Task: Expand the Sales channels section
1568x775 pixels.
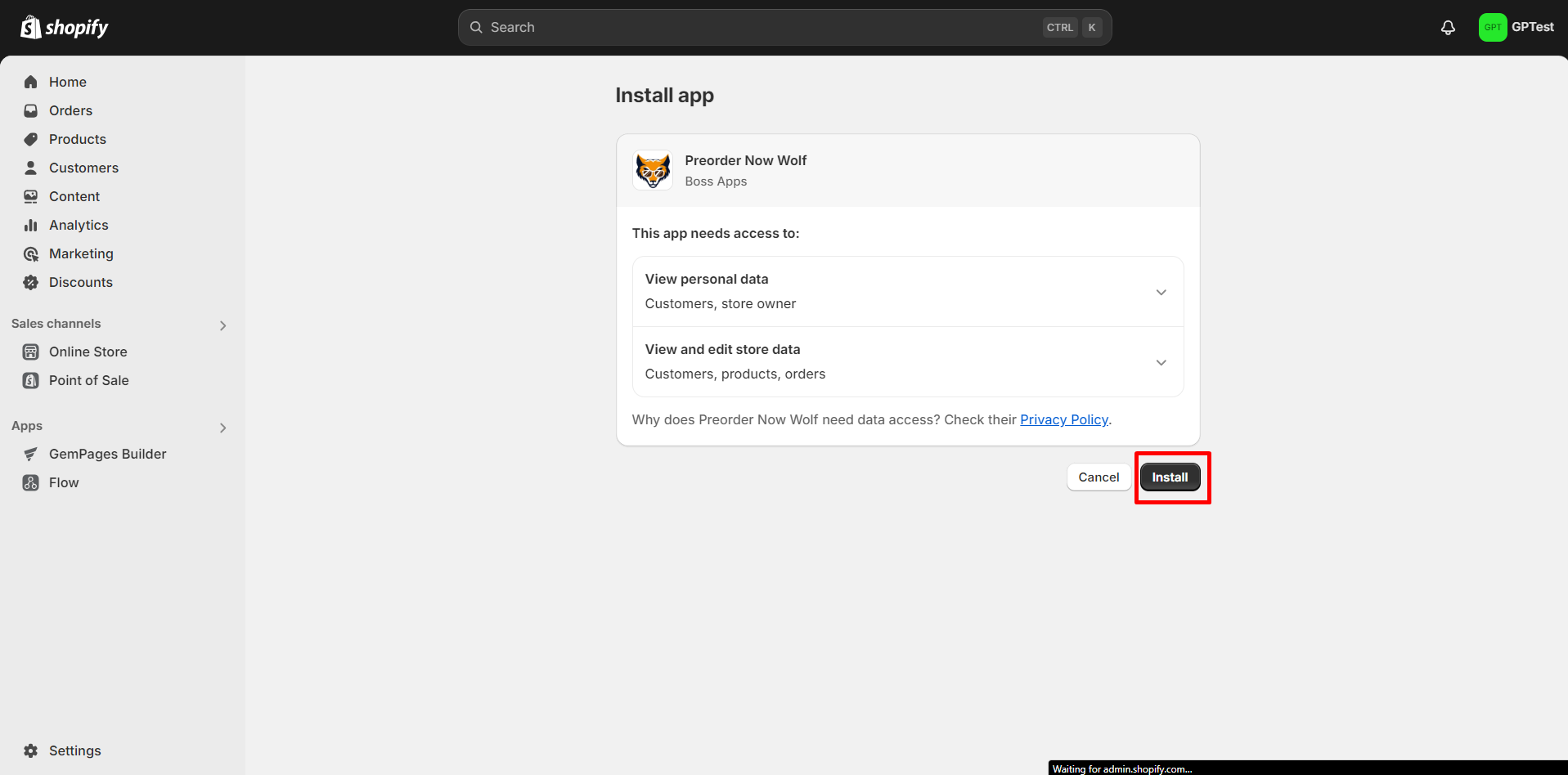Action: 222,325
